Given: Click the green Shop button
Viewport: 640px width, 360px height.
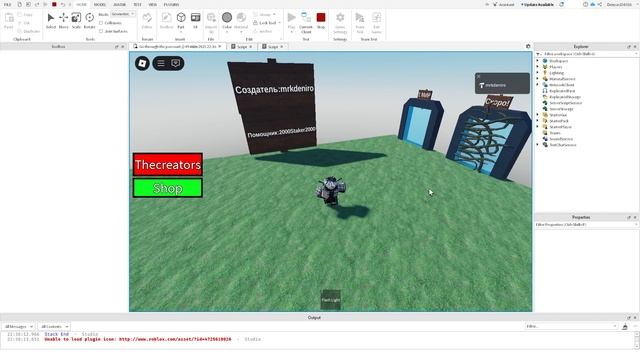Looking at the screenshot, I should coord(168,188).
